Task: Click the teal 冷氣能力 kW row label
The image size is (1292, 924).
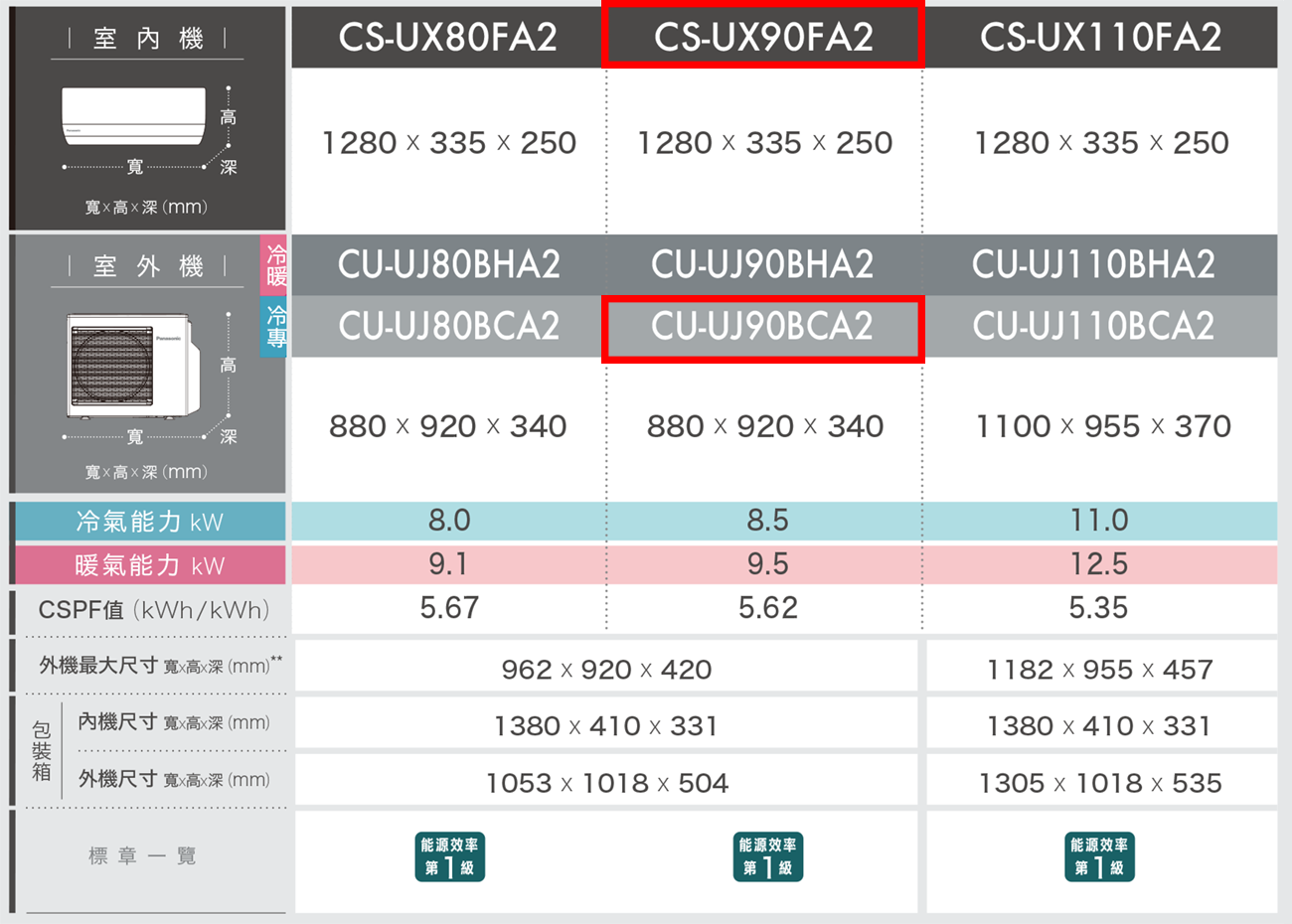Action: 150,522
